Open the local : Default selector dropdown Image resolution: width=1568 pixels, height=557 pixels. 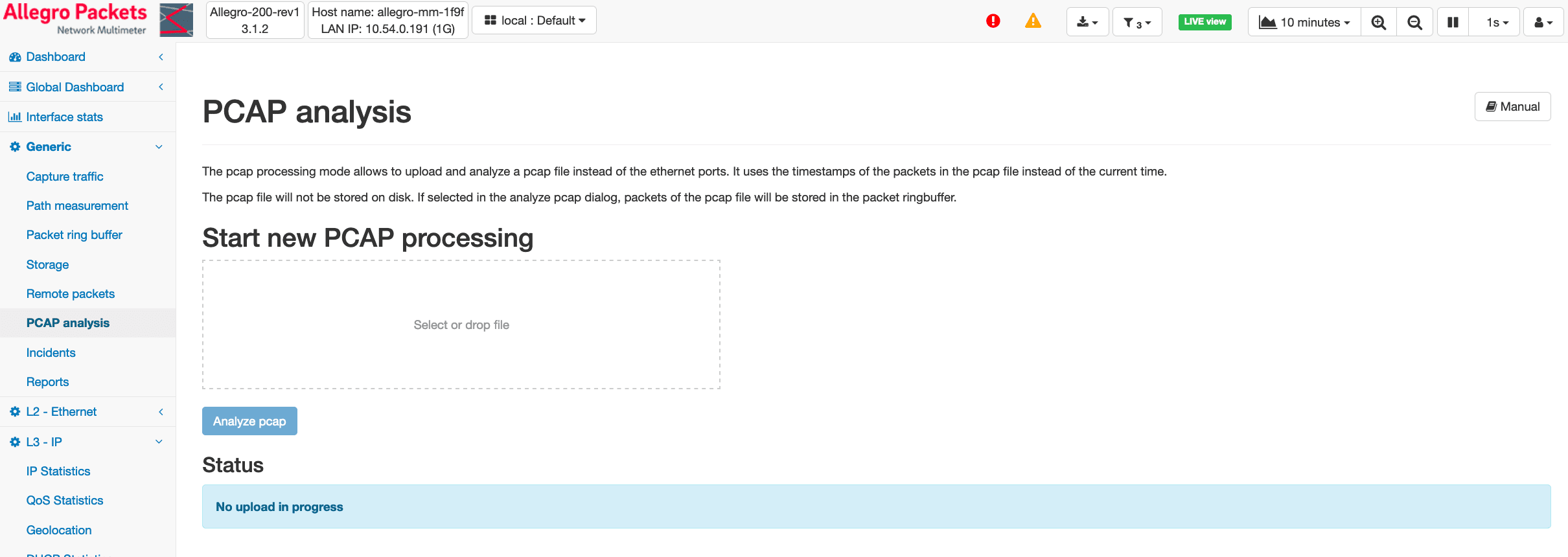point(534,21)
